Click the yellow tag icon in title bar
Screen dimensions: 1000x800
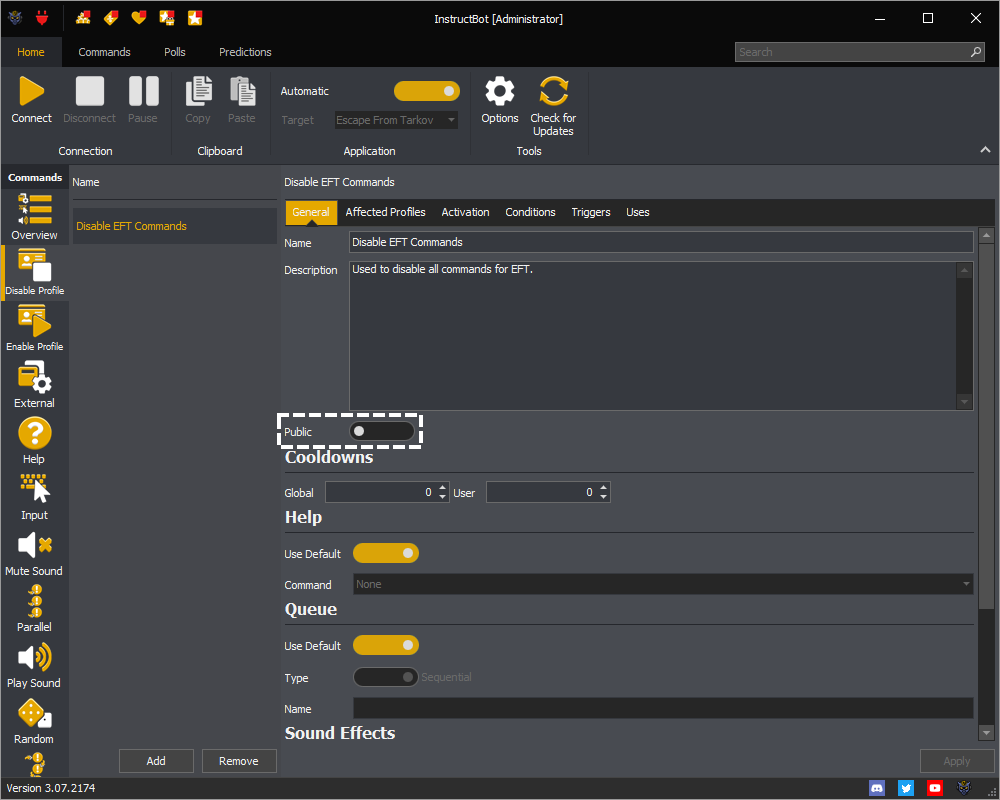point(111,18)
